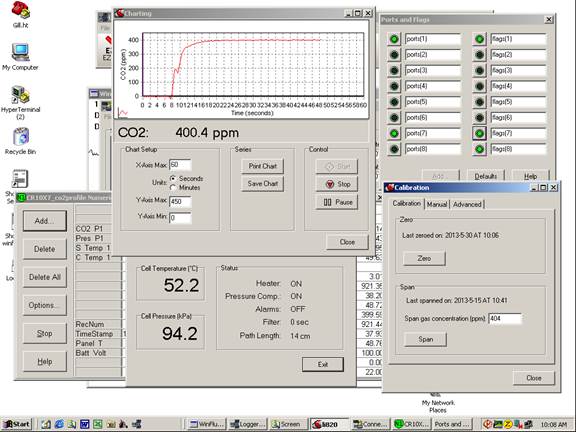Toggle the flags(6) indicator LED

pyautogui.click(x=479, y=118)
